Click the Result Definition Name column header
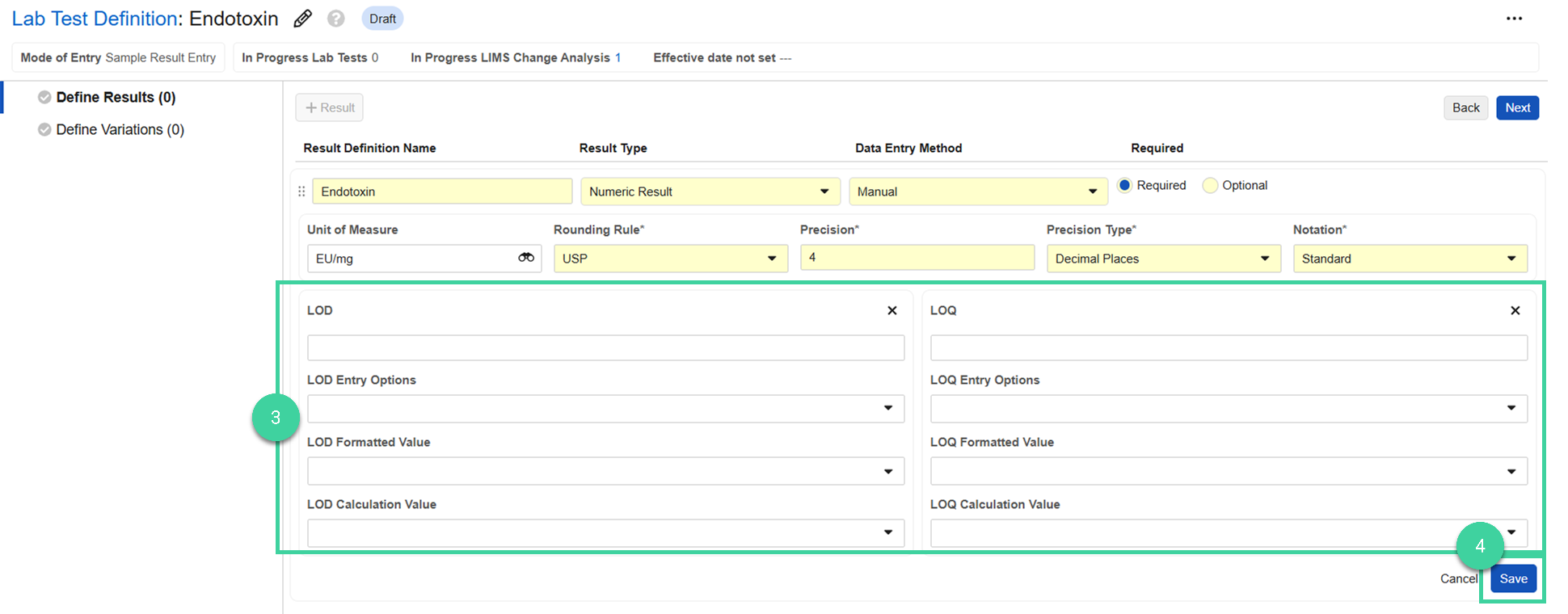Viewport: 1568px width, 614px height. click(369, 148)
